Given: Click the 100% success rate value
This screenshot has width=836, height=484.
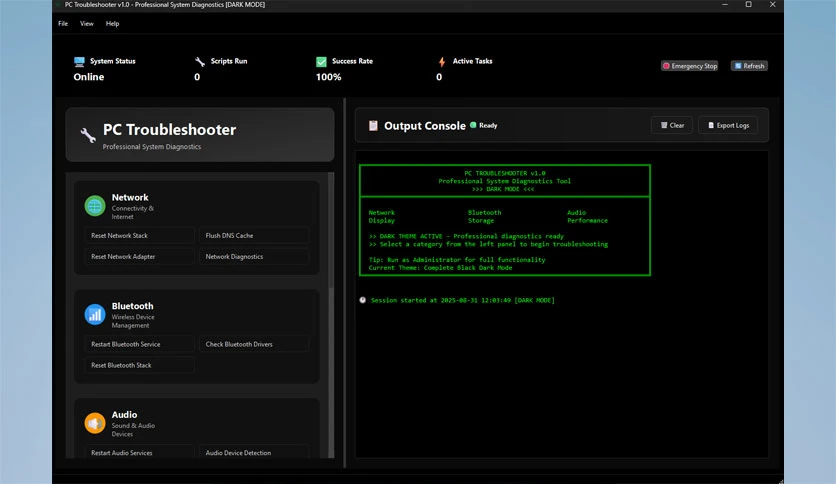Looking at the screenshot, I should pos(328,77).
